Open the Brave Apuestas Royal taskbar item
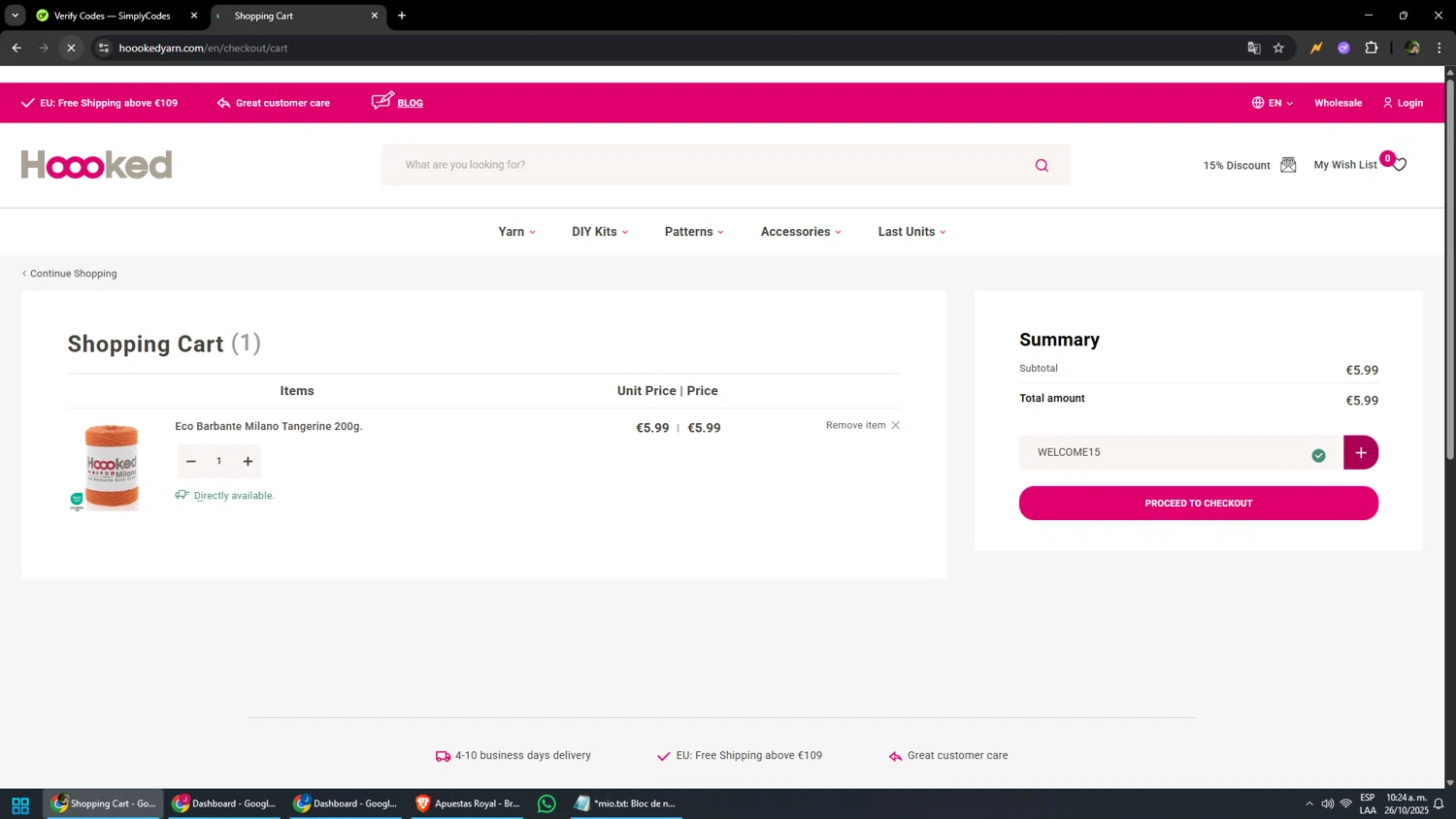This screenshot has height=819, width=1456. 468,803
